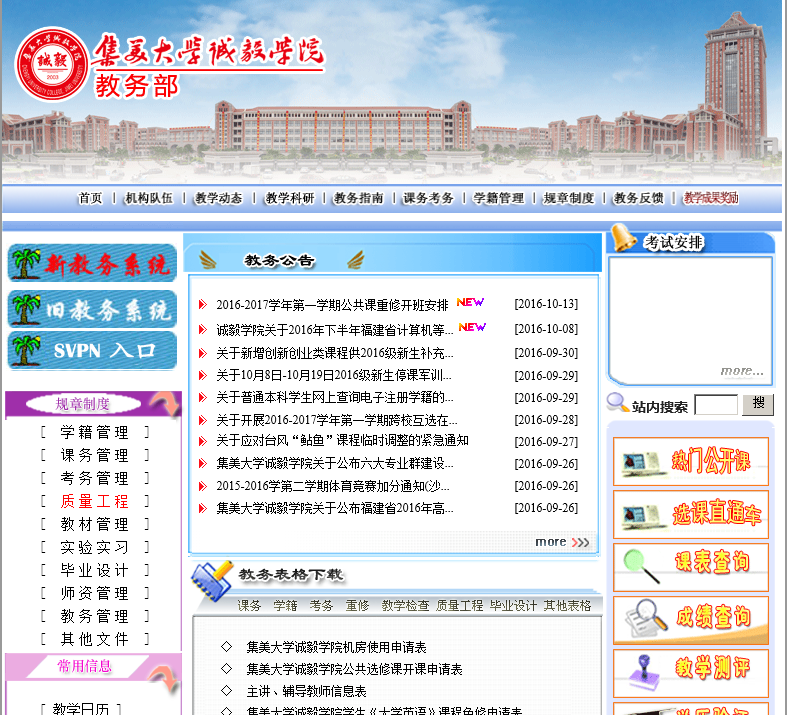Download 集美大学诚毅学院机房使用申请表
Viewport: 787px width, 715px height.
point(336,647)
